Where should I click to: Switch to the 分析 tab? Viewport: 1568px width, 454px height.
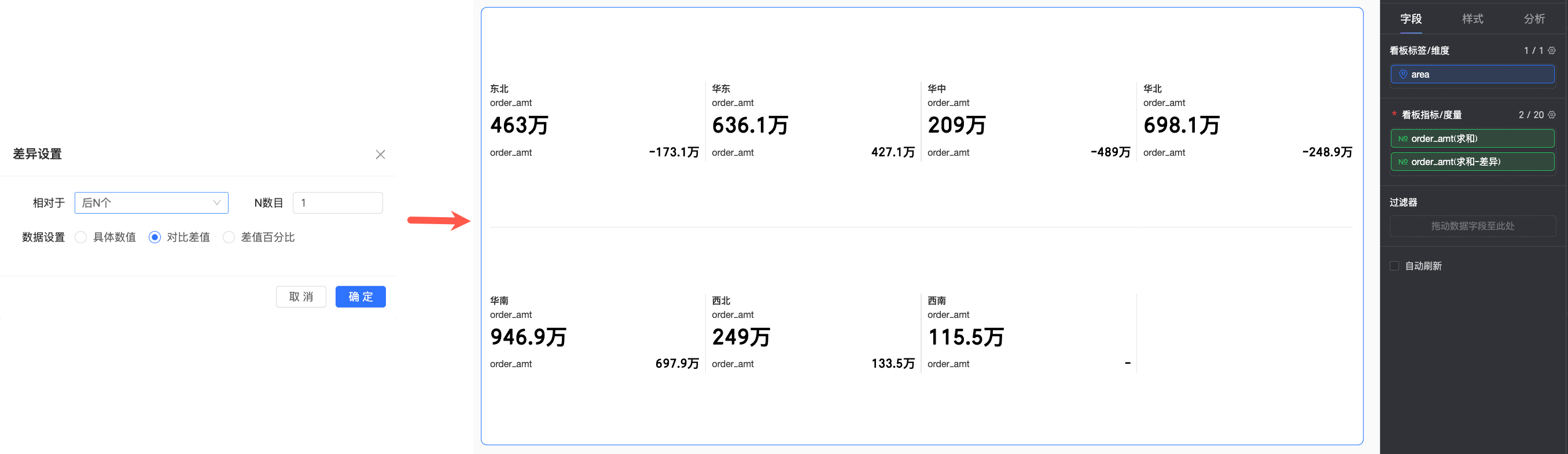coord(1534,19)
